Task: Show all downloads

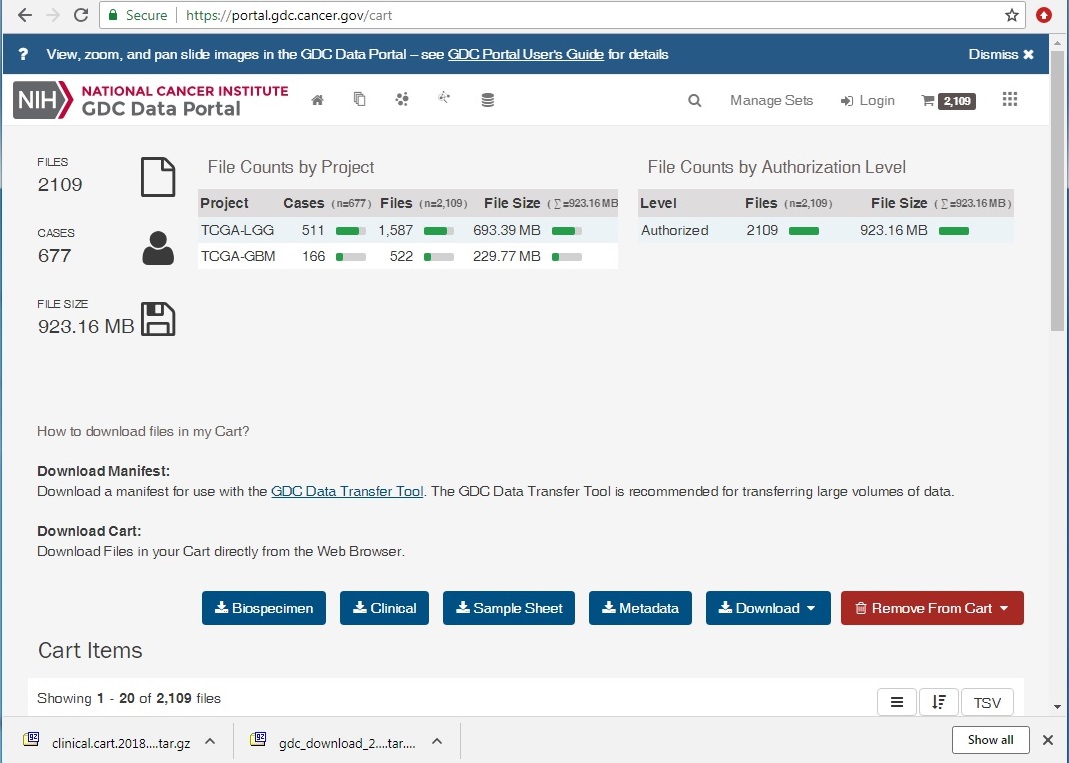Action: [990, 740]
